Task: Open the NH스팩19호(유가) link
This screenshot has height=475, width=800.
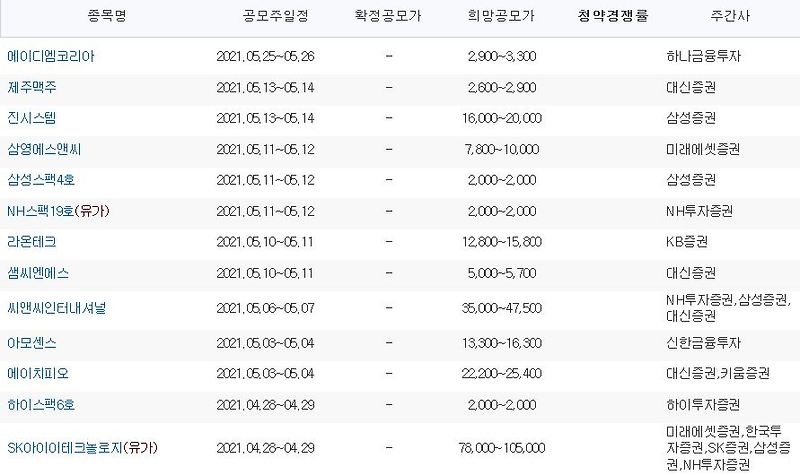Action: (57, 211)
